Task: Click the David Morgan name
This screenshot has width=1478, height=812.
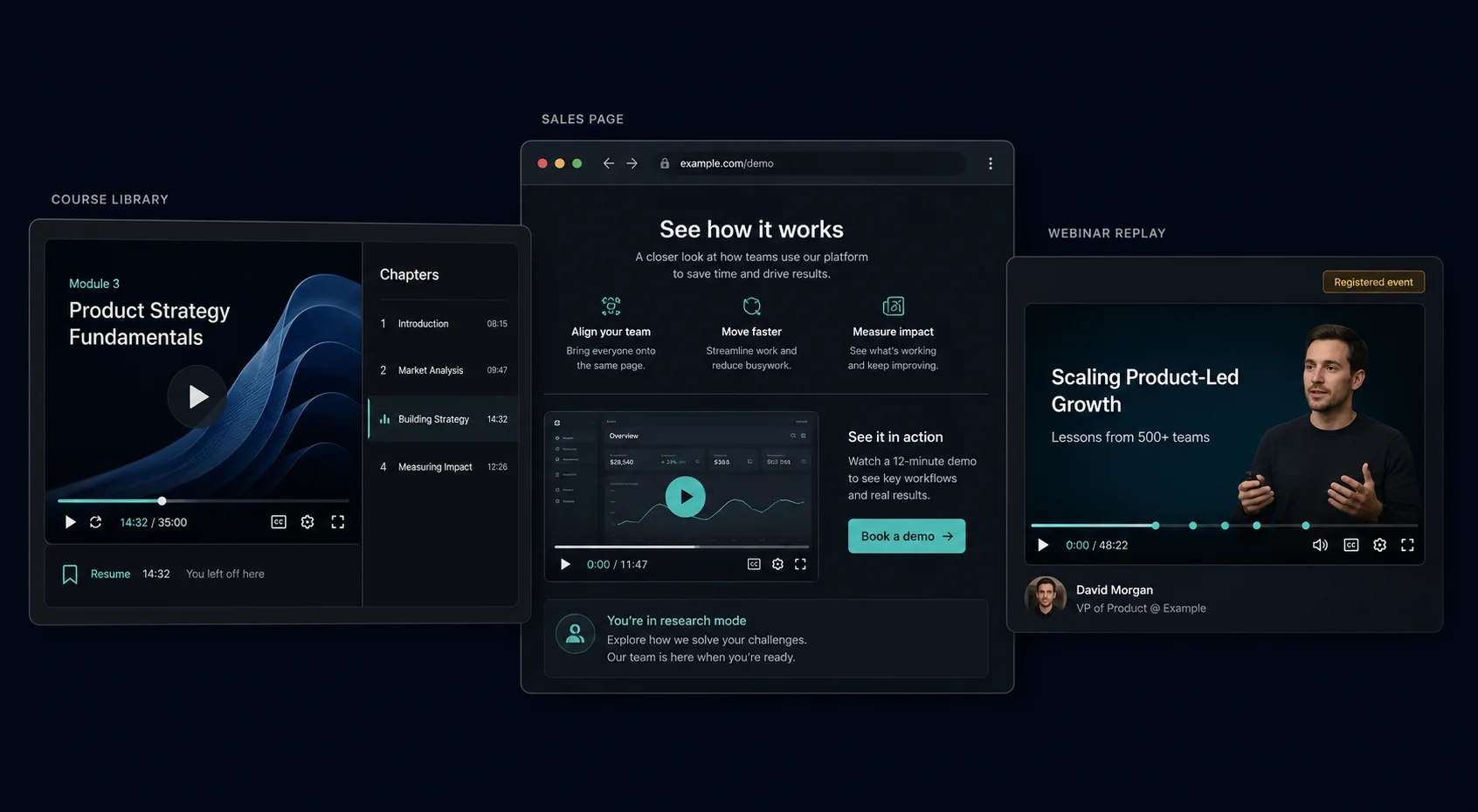Action: 1115,590
